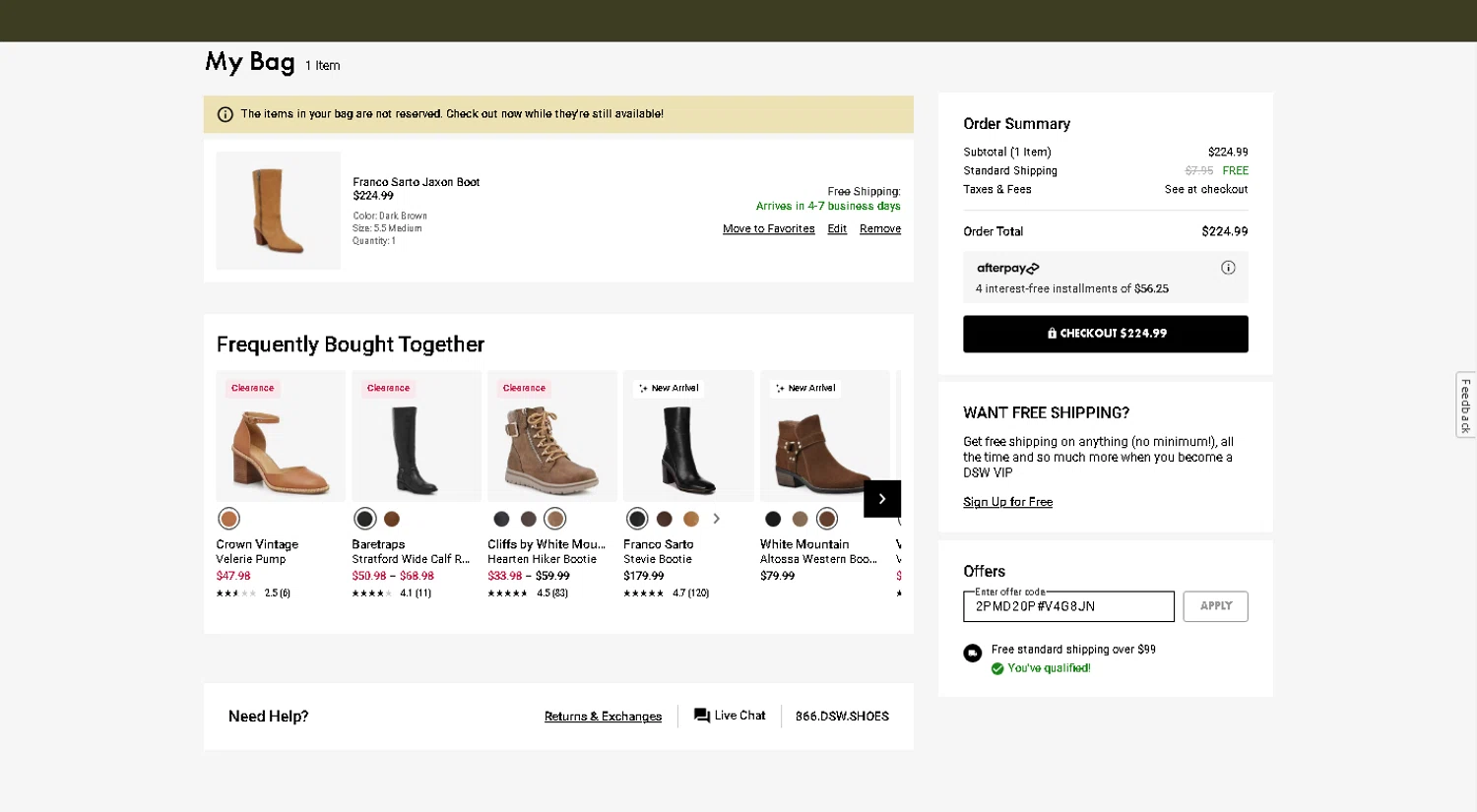Select the tan swatch for Hearten Hiker Bootie
Image resolution: width=1477 pixels, height=812 pixels.
[555, 519]
